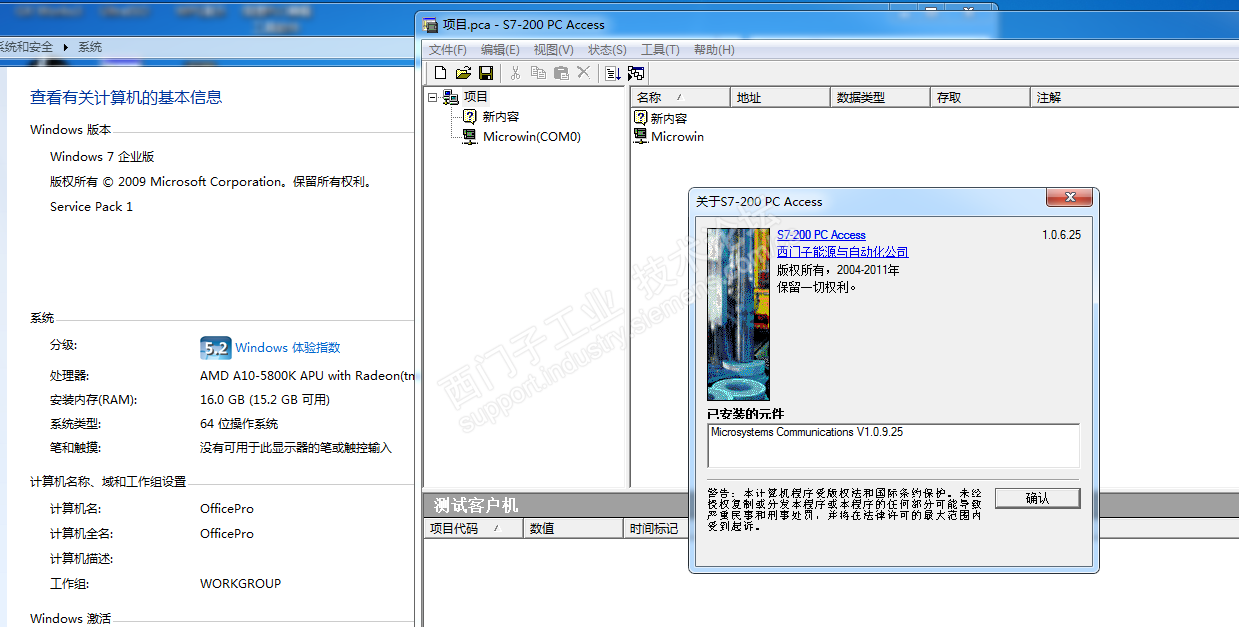1239x627 pixels.
Task: Click the 64 位操作系统 value
Action: point(239,424)
